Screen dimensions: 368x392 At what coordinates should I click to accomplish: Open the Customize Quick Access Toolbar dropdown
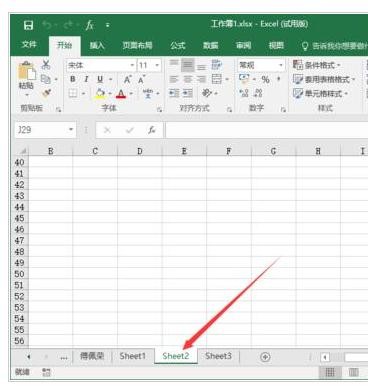pos(108,25)
